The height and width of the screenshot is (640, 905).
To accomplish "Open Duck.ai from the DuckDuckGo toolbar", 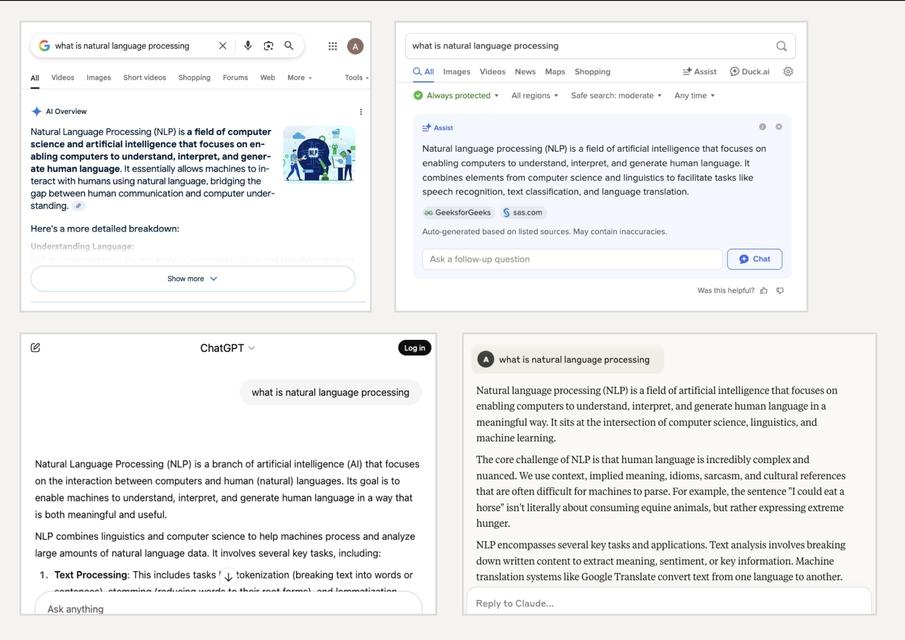I will (749, 72).
